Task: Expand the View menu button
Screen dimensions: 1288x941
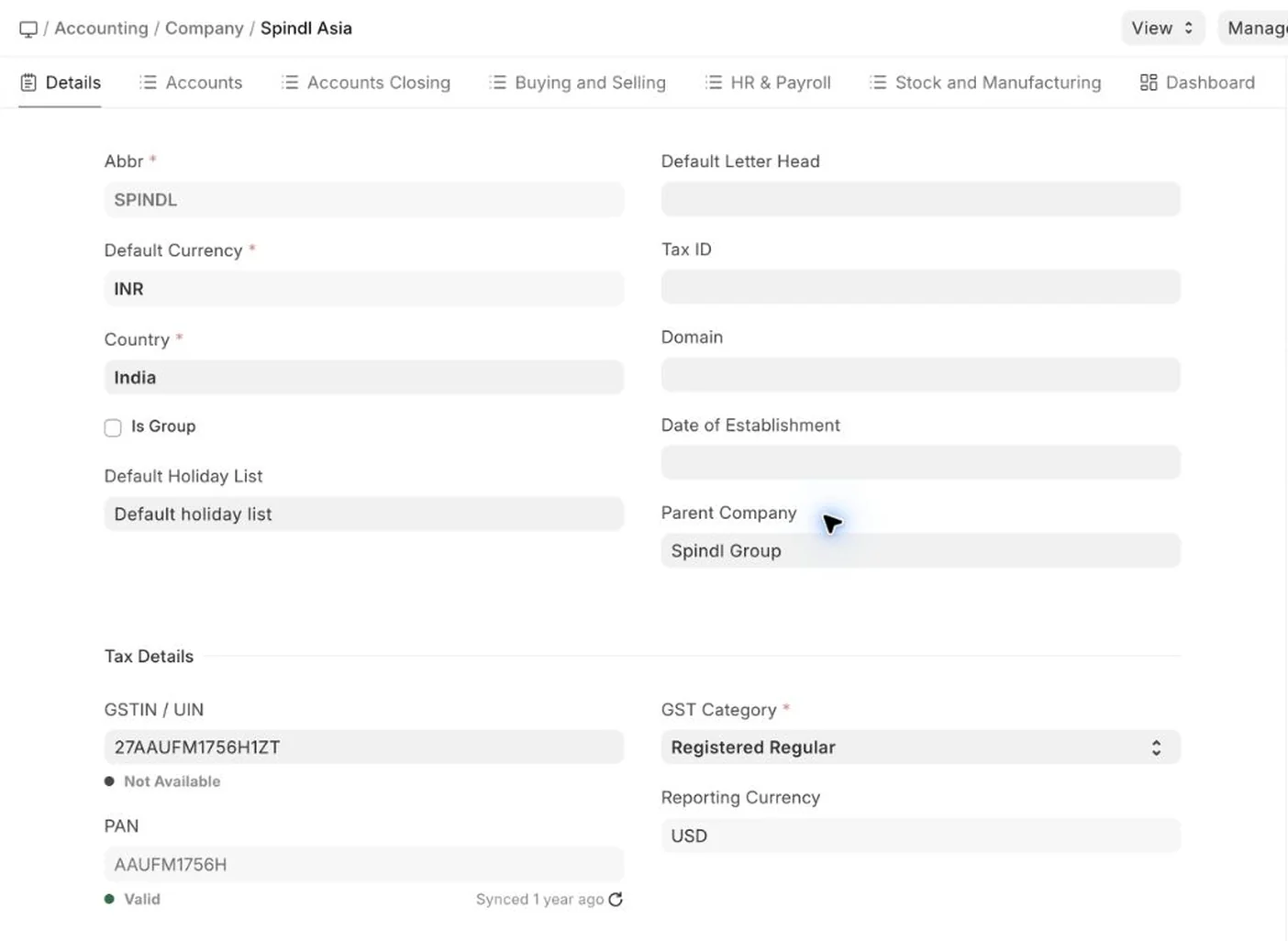Action: tap(1162, 28)
